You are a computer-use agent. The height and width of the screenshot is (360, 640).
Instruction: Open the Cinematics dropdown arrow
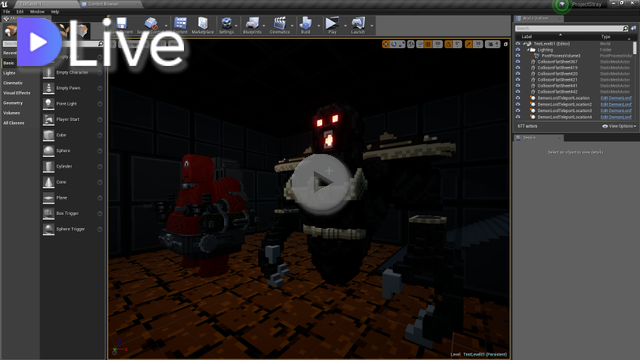point(292,26)
